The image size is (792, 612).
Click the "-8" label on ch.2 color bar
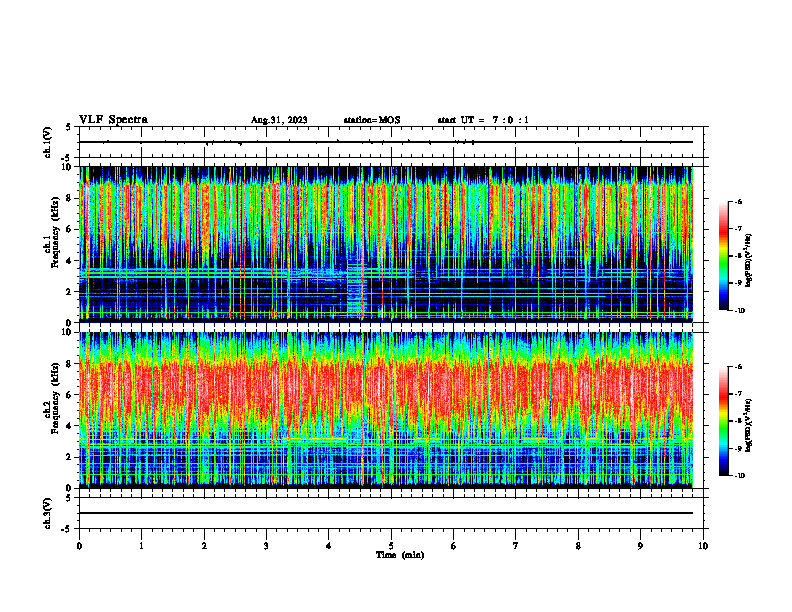pos(739,421)
